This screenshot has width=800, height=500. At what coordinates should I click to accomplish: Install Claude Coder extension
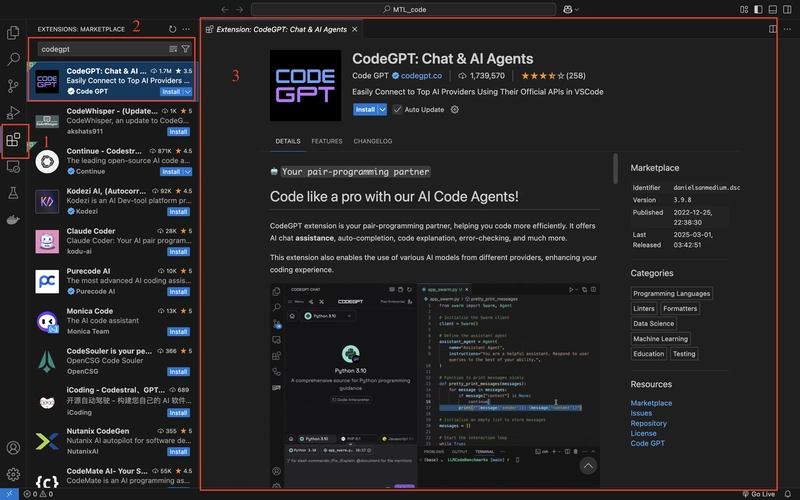[178, 252]
